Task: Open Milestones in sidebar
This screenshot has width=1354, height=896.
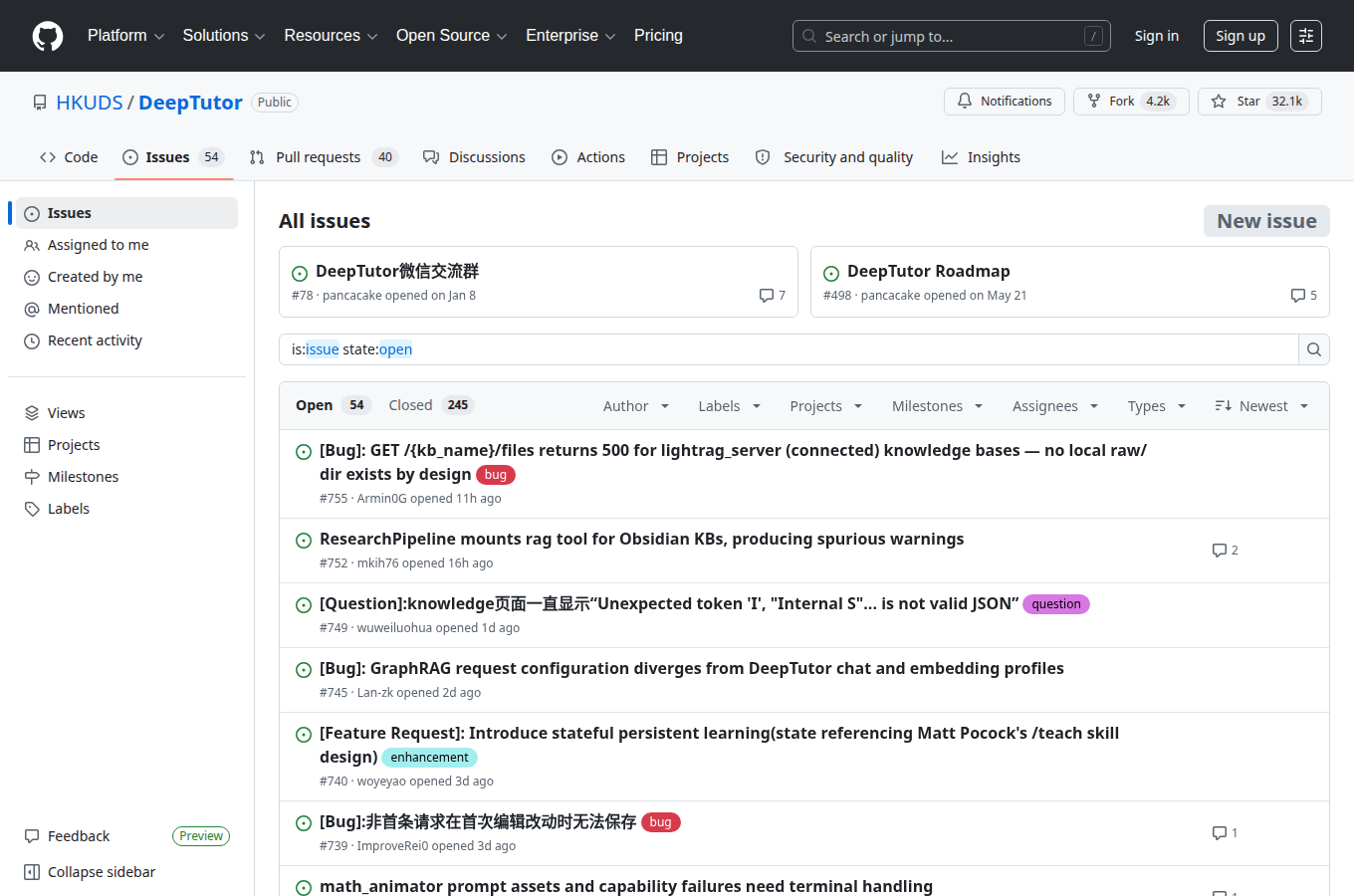Action: click(x=126, y=477)
